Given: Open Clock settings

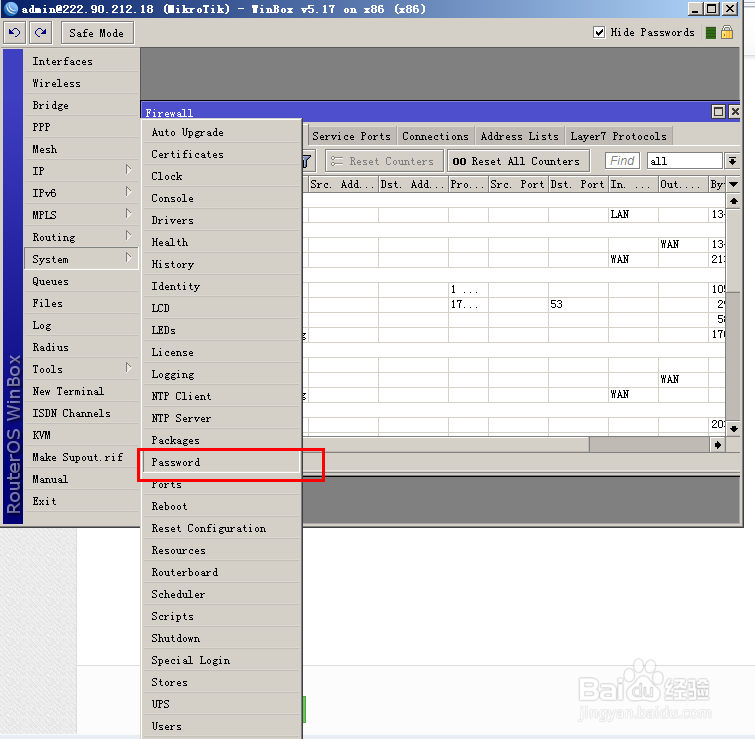Looking at the screenshot, I should coord(221,176).
